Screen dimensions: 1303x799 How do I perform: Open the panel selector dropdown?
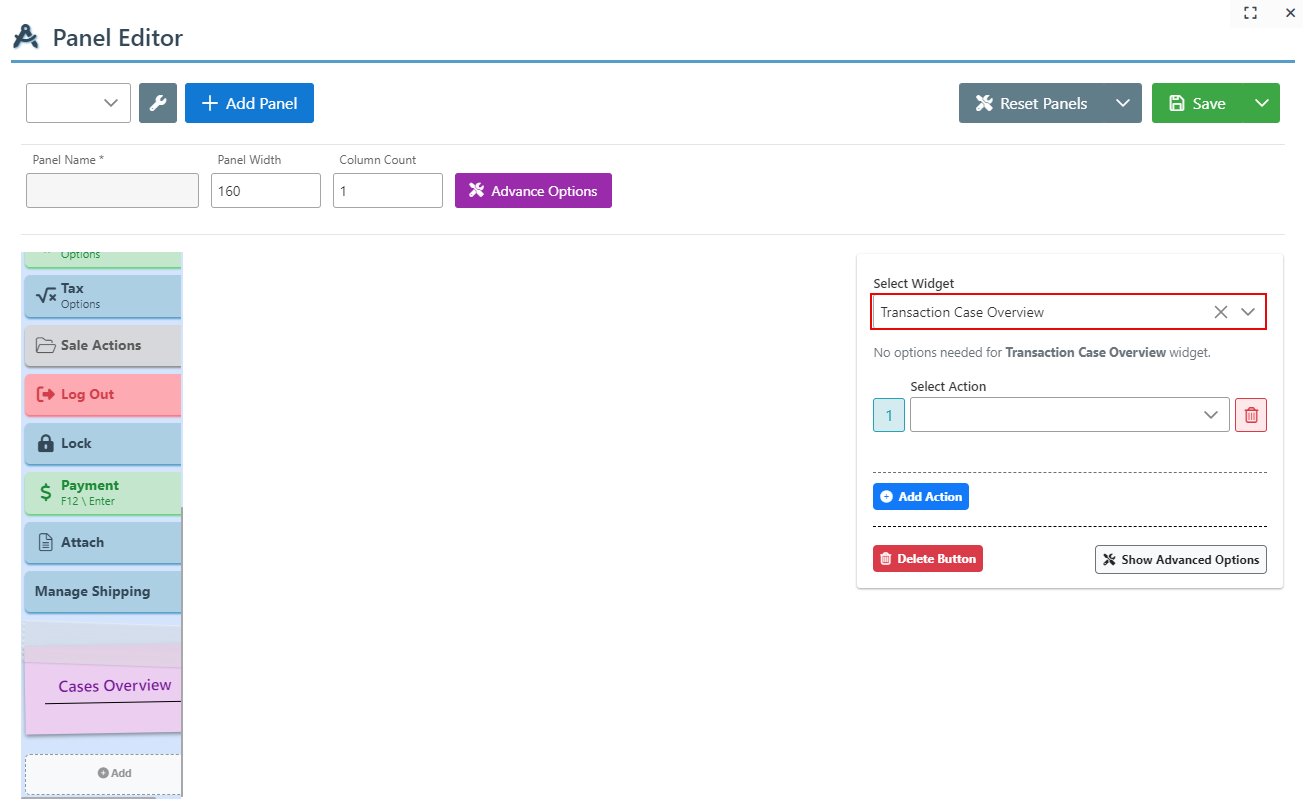tap(78, 103)
